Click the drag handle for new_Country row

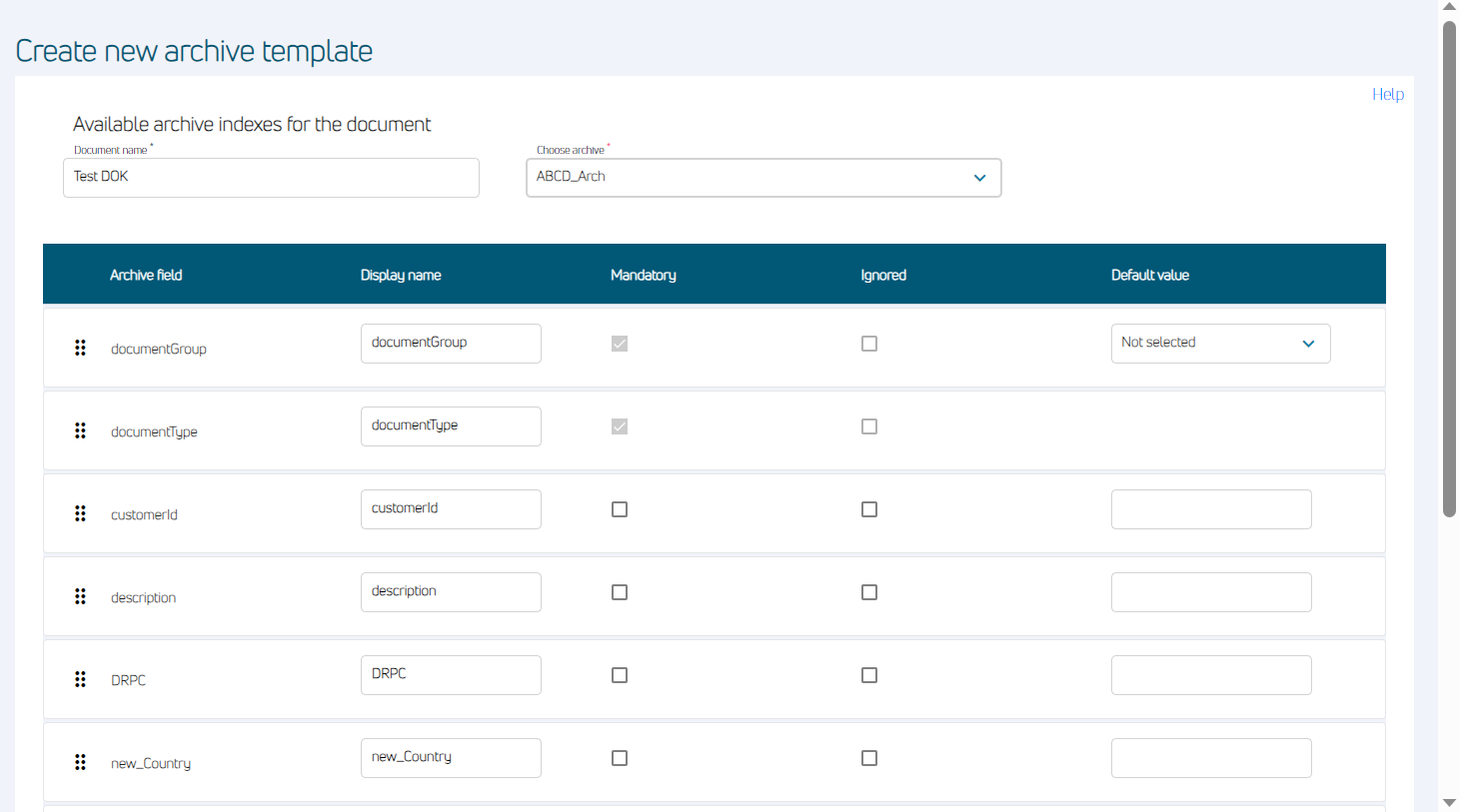click(80, 762)
